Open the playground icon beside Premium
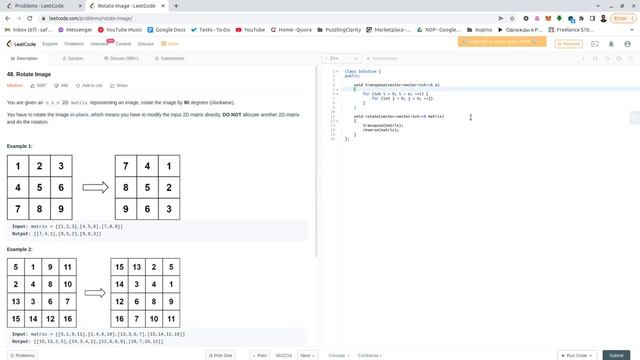Screen dimensions: 640x360 pos(595,44)
